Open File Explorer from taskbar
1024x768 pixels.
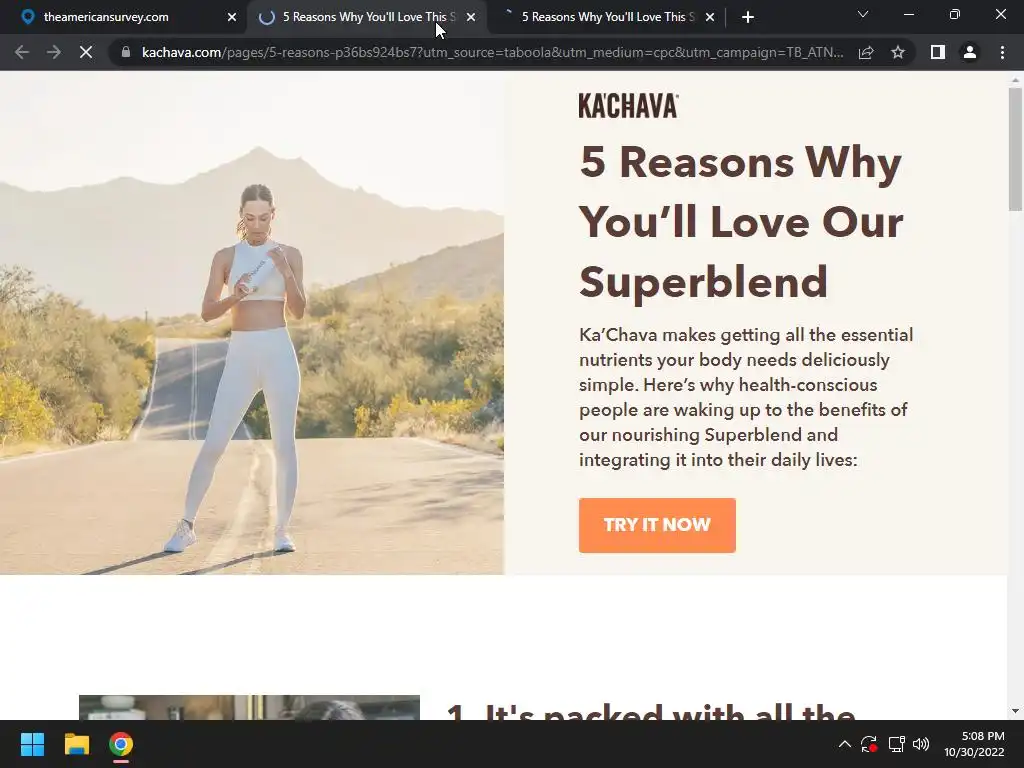pyautogui.click(x=76, y=744)
